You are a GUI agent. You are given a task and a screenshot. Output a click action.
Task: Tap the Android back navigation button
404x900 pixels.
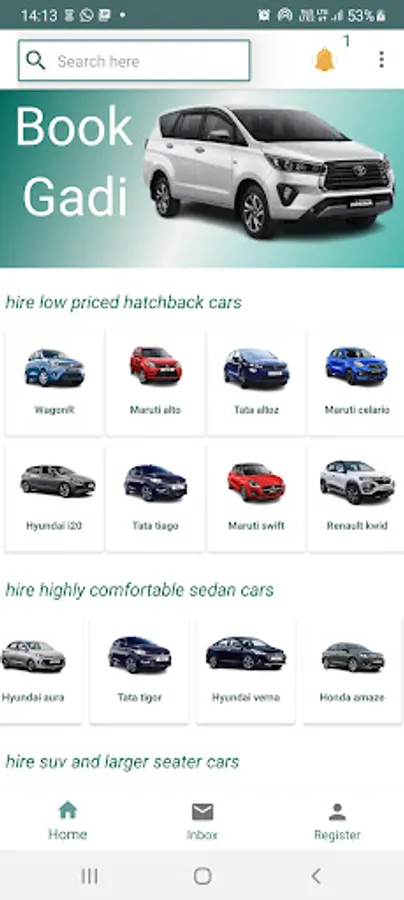click(316, 876)
